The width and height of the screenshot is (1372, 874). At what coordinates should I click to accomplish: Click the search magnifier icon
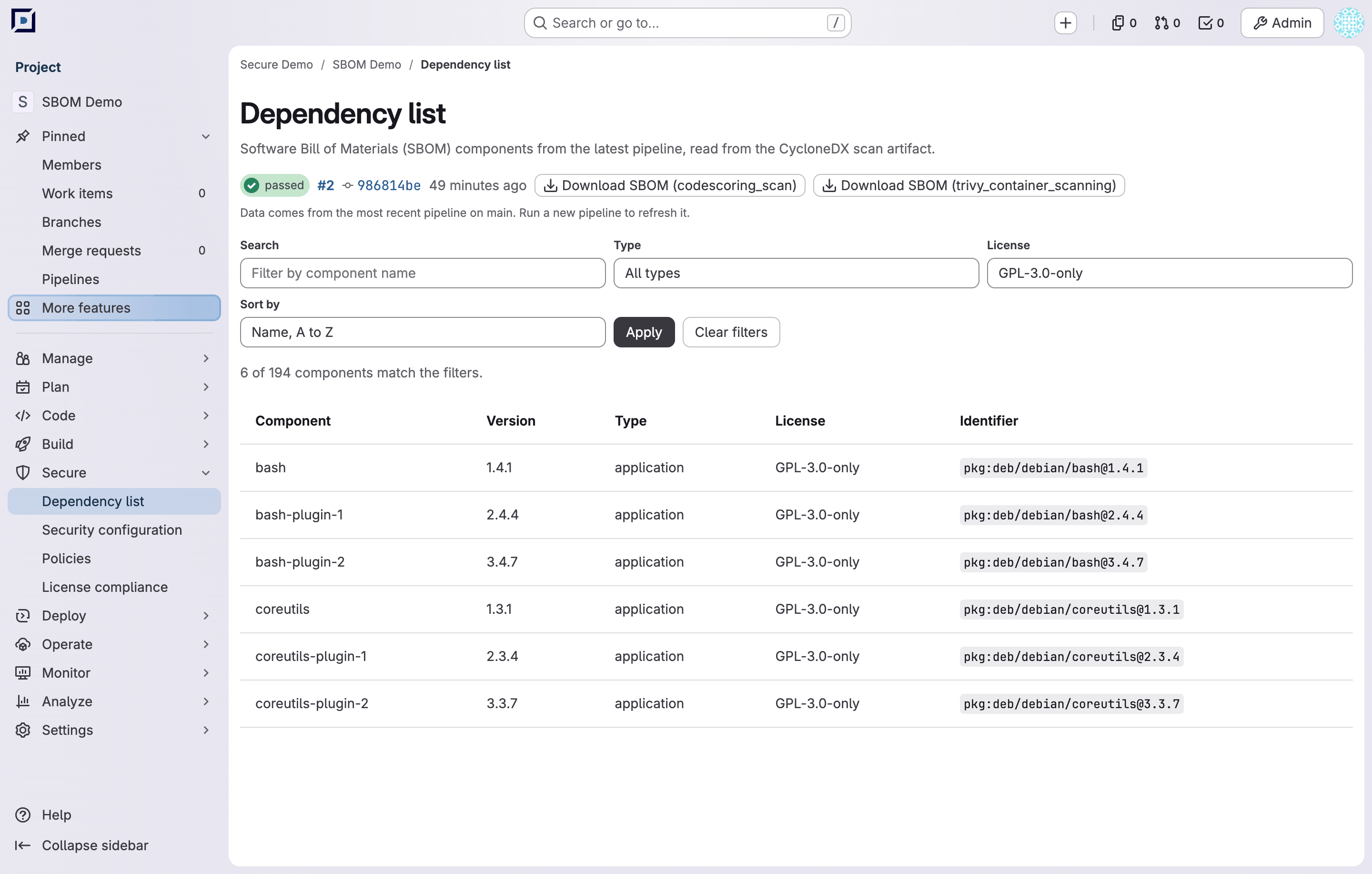coord(540,23)
